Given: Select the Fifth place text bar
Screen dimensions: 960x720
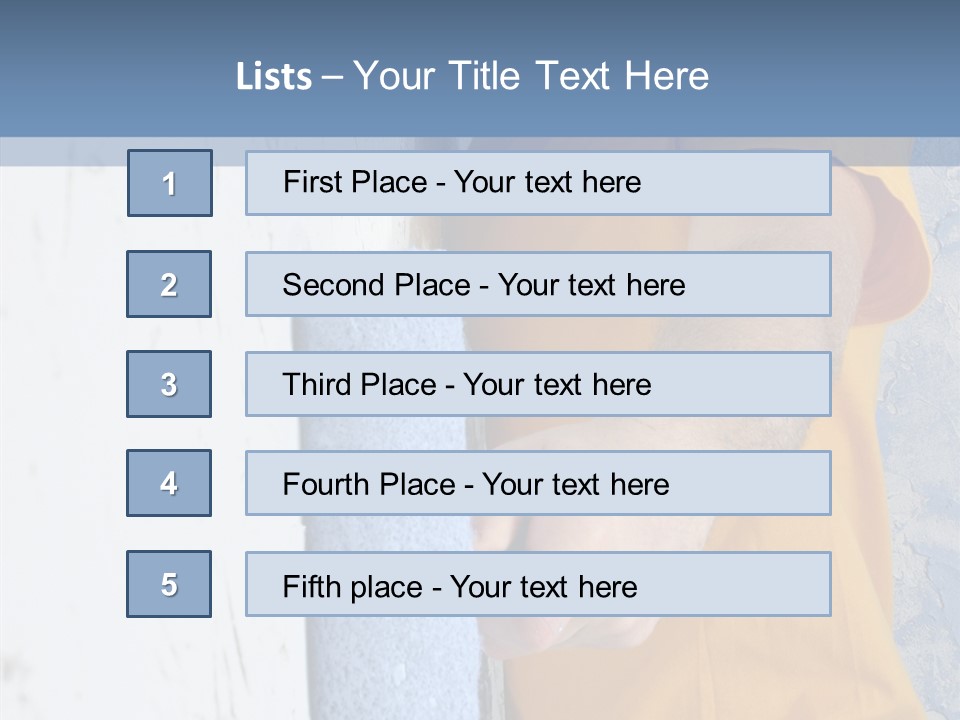Looking at the screenshot, I should click(538, 584).
